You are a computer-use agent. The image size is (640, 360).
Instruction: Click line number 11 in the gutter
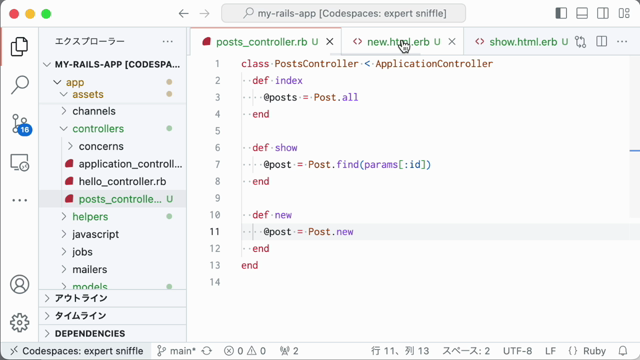tap(215, 232)
